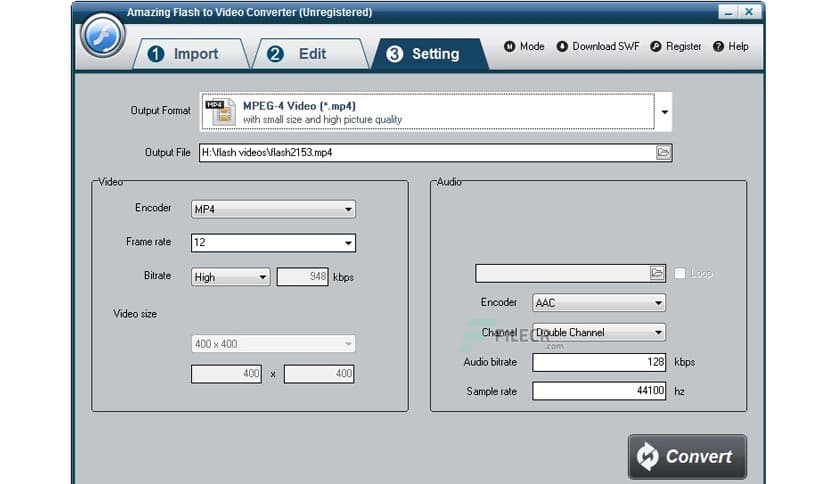Image resolution: width=836 pixels, height=484 pixels.
Task: Open the Register menu item
Action: (676, 47)
